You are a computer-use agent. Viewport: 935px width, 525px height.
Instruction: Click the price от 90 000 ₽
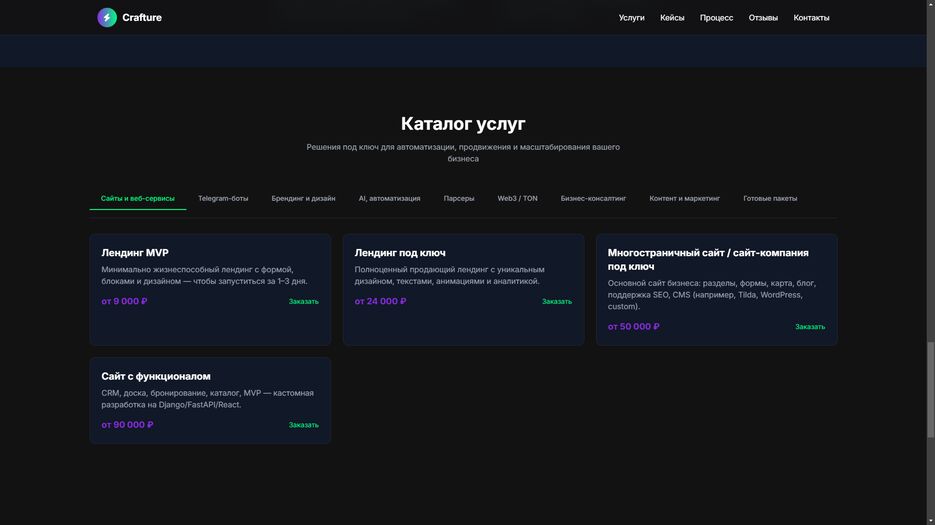point(127,425)
